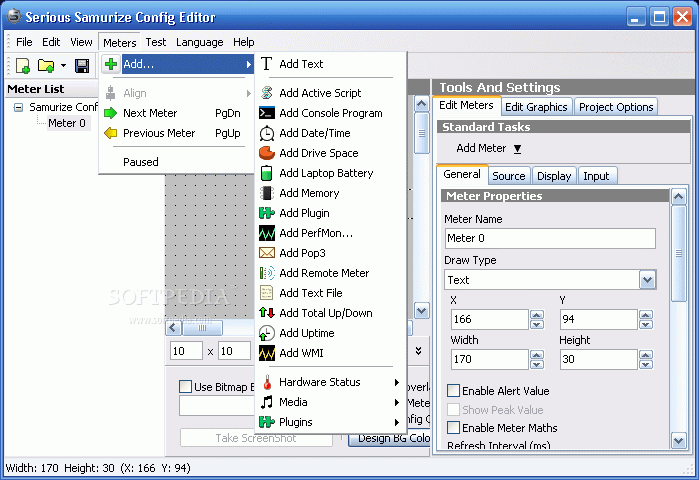699x480 pixels.
Task: Click the Meter Name input field
Action: (550, 238)
